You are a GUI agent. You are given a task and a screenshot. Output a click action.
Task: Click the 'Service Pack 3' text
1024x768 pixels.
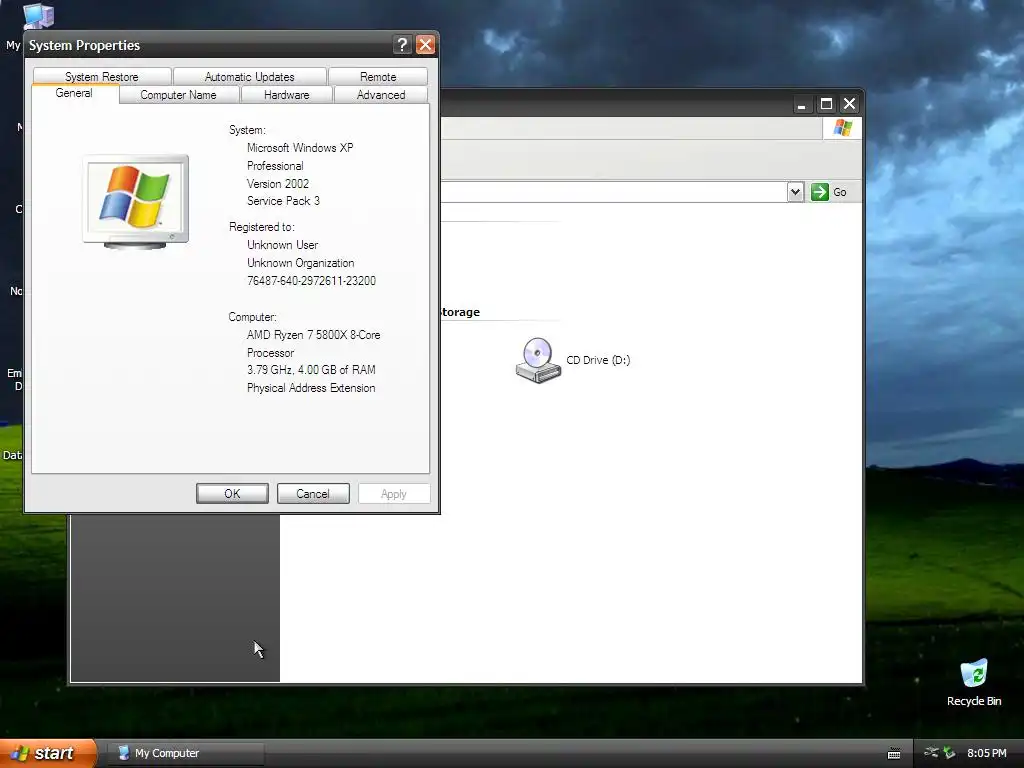click(x=283, y=201)
